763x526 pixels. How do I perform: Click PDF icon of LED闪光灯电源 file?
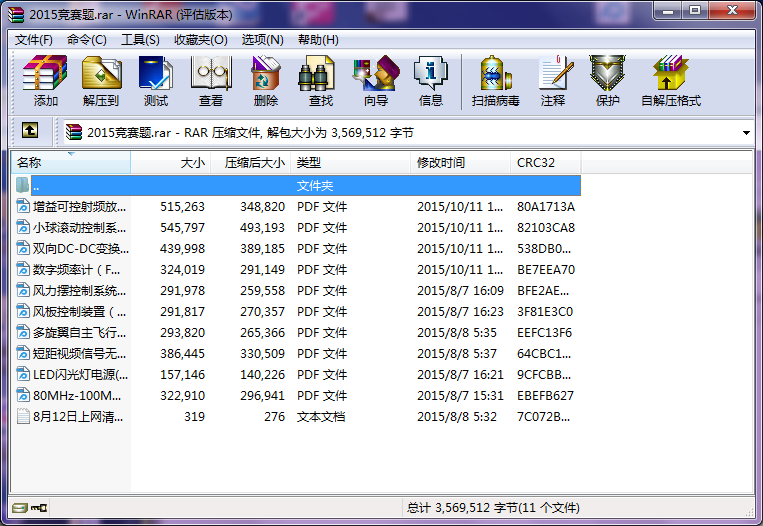pos(23,374)
